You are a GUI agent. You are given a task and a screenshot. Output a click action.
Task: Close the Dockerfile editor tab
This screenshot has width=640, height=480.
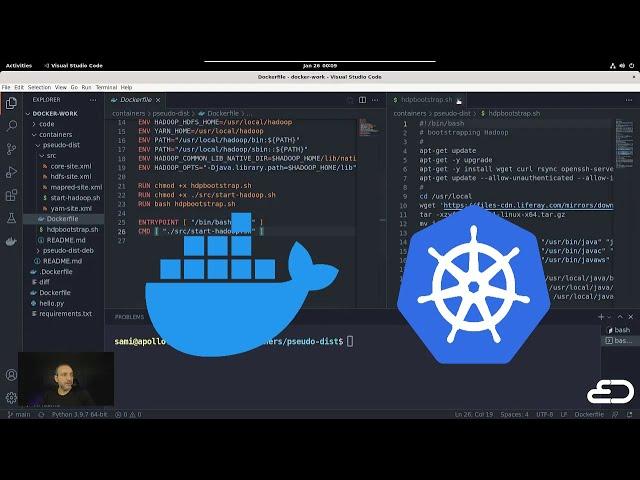[158, 100]
